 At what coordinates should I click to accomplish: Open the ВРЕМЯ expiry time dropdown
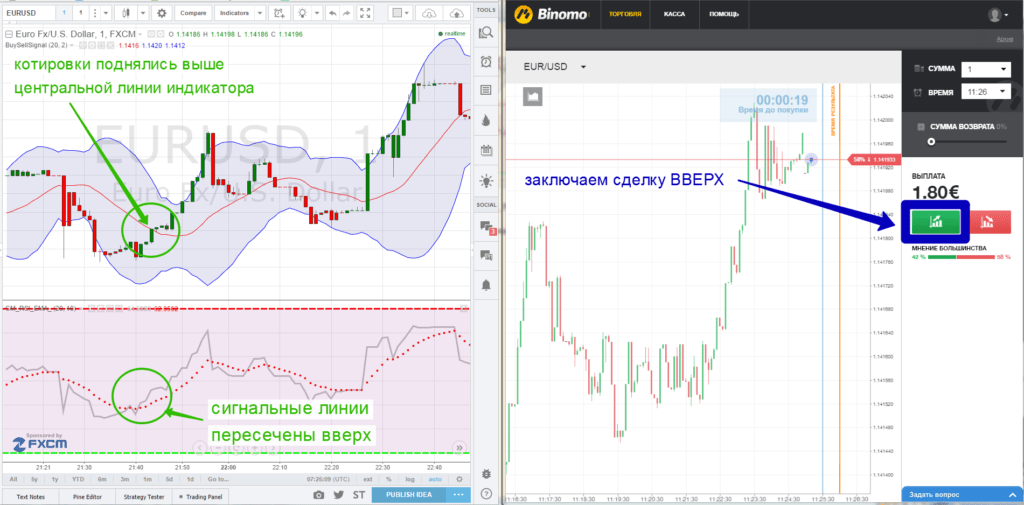click(x=985, y=92)
